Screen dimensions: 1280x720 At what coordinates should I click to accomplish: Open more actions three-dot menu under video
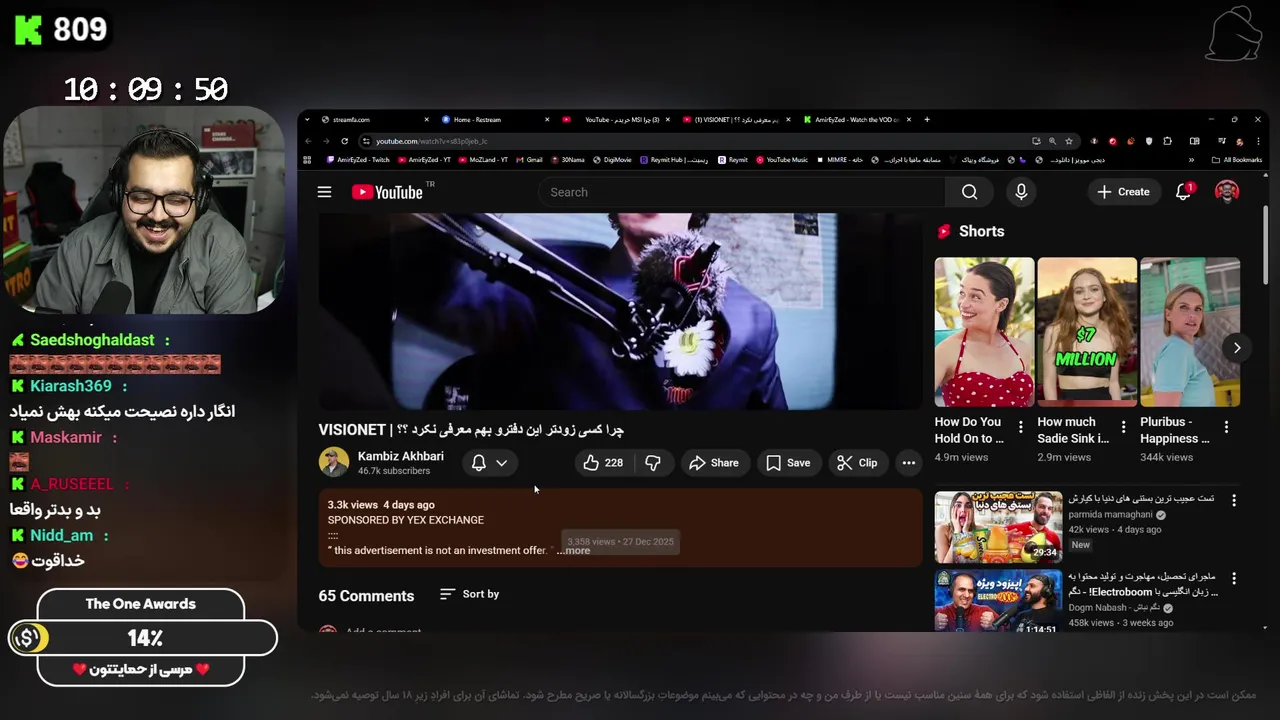(x=908, y=463)
